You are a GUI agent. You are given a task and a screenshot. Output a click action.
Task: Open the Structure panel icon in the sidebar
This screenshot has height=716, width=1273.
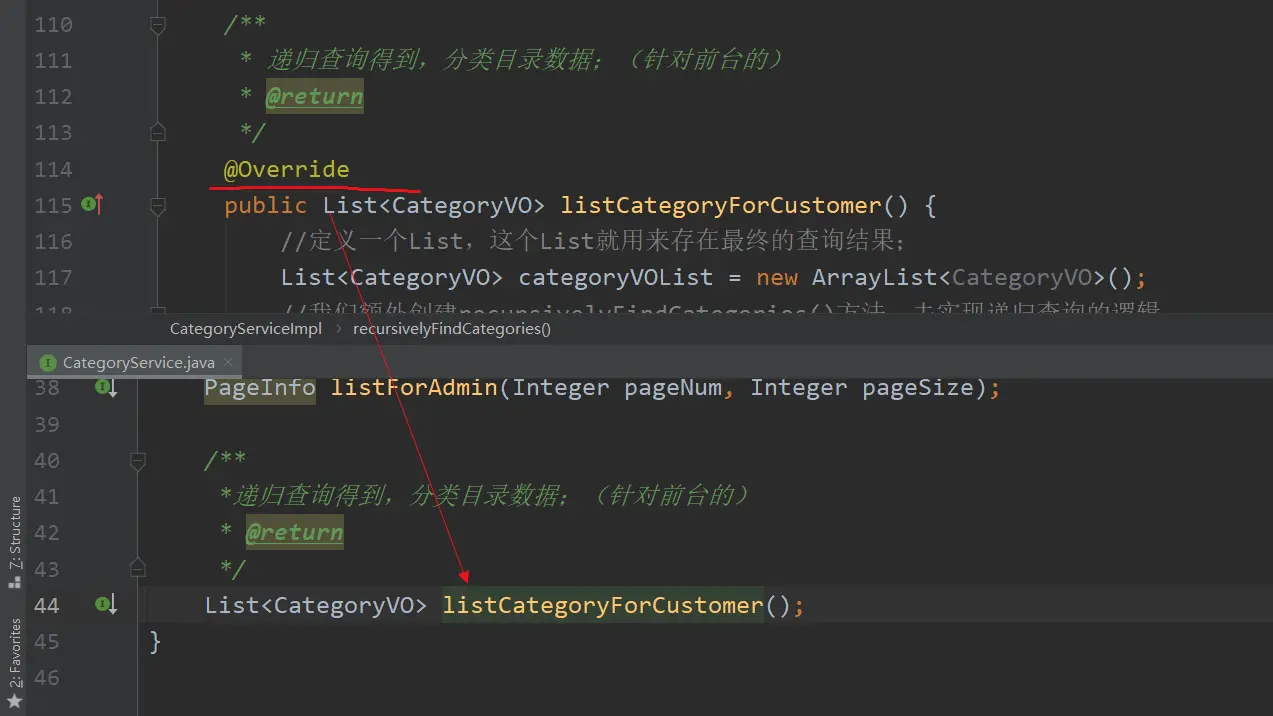pos(14,581)
